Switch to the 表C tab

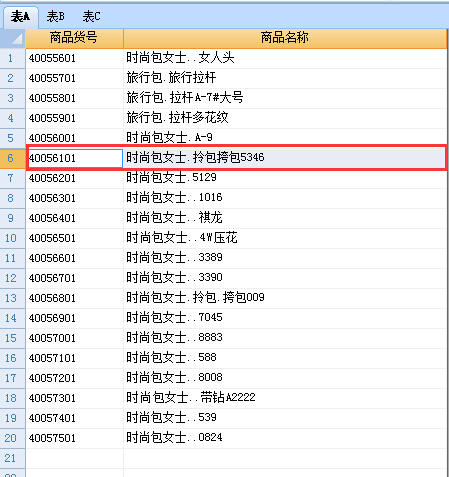[x=91, y=17]
